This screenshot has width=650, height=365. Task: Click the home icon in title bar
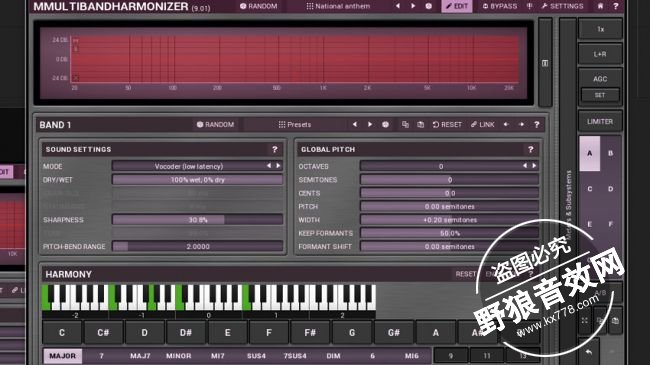pos(600,6)
